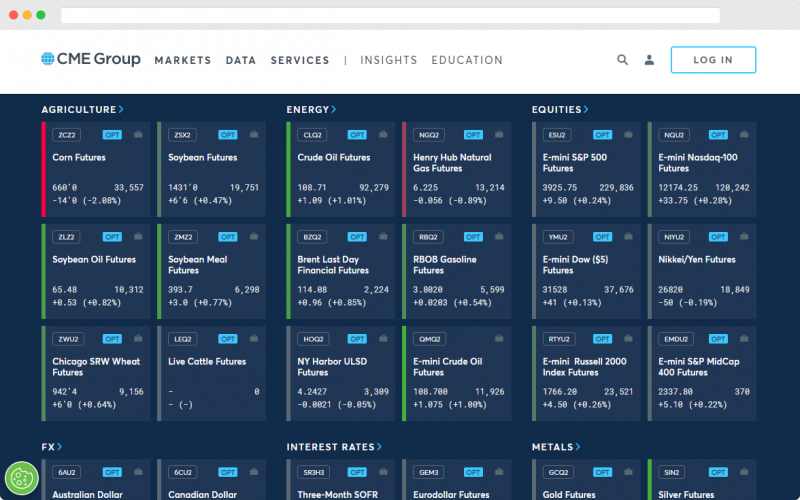Expand the Energy category chevron
This screenshot has height=500, width=800.
(x=334, y=109)
